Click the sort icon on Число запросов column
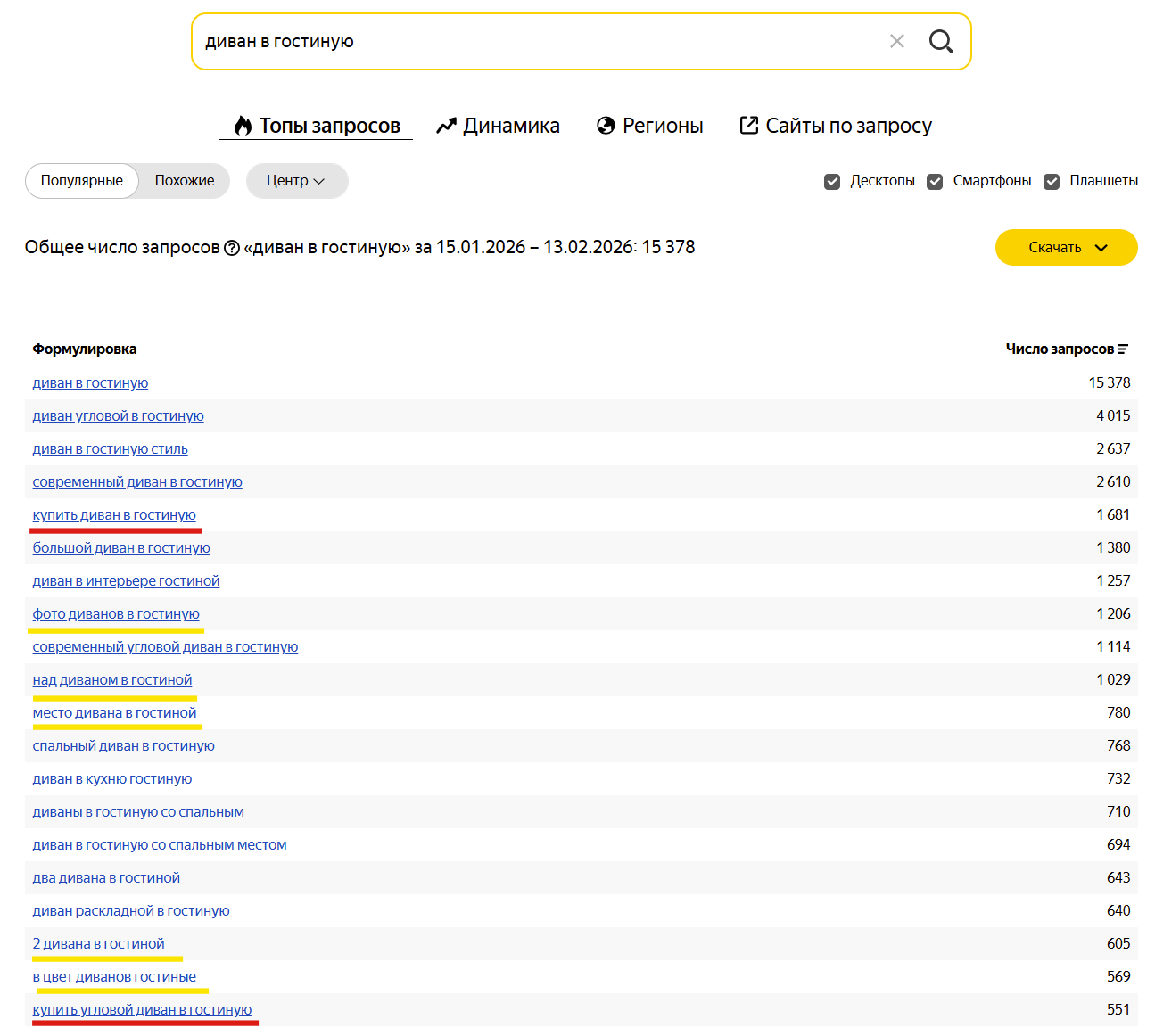The image size is (1155, 1036). tap(1125, 349)
